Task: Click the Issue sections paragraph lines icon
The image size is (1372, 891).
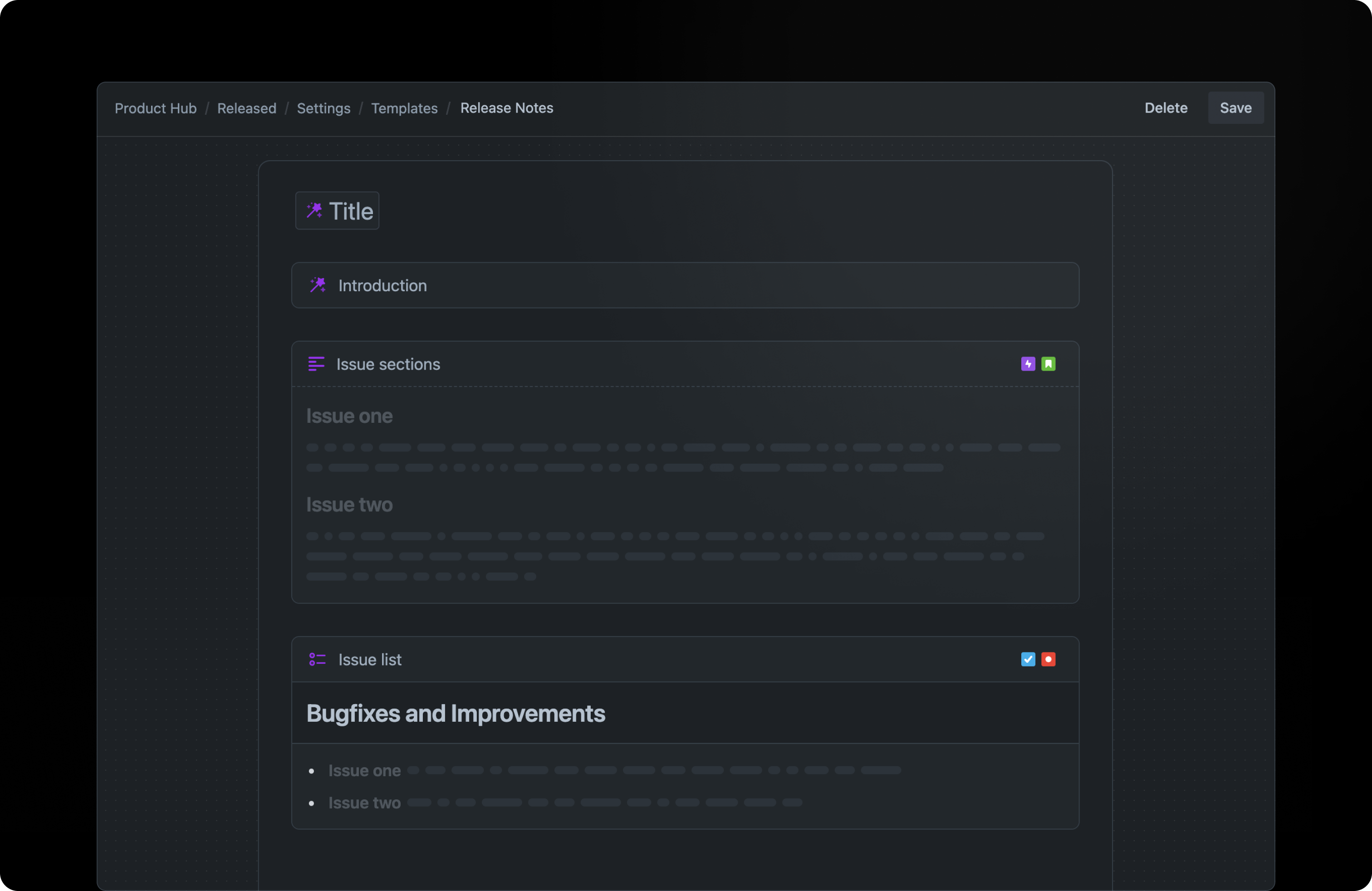Action: click(x=316, y=364)
